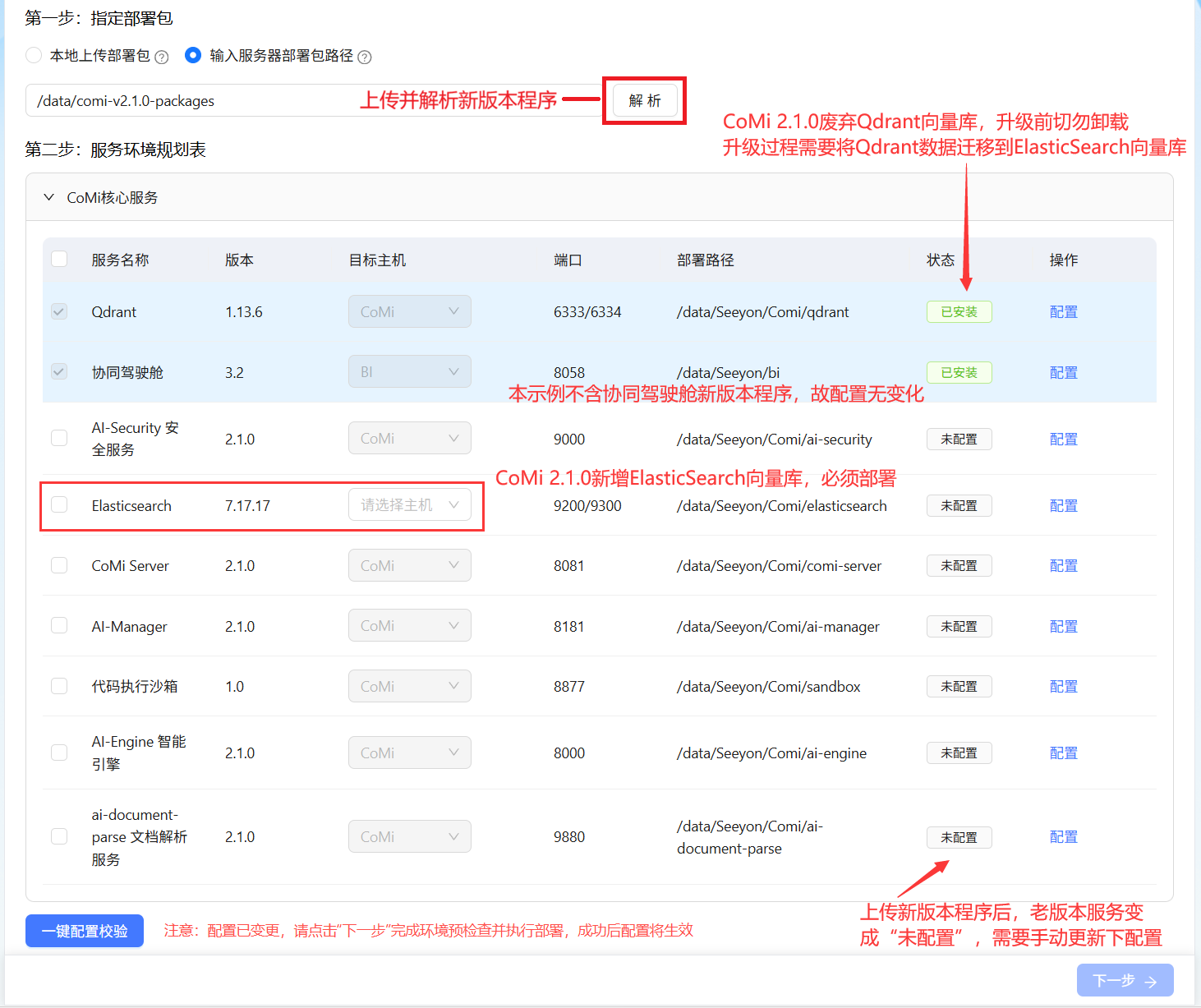Click path /data/Seeyon/Comi/comi-server
This screenshot has width=1201, height=1008.
pyautogui.click(x=780, y=566)
